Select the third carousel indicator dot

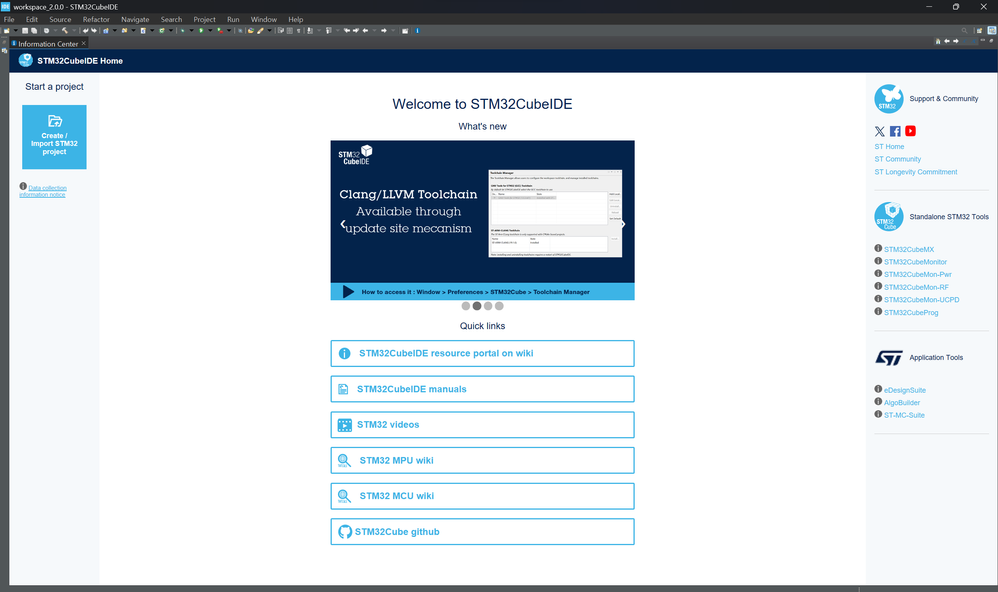click(488, 306)
